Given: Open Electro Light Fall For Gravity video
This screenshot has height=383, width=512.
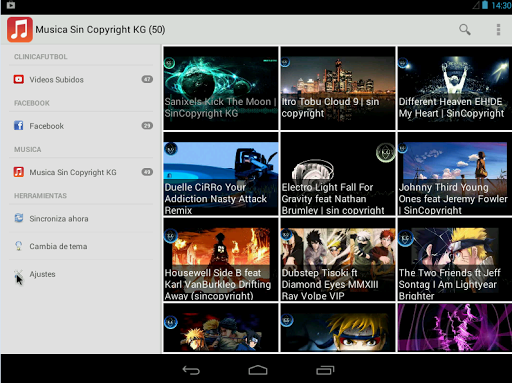Looking at the screenshot, I should [338, 174].
